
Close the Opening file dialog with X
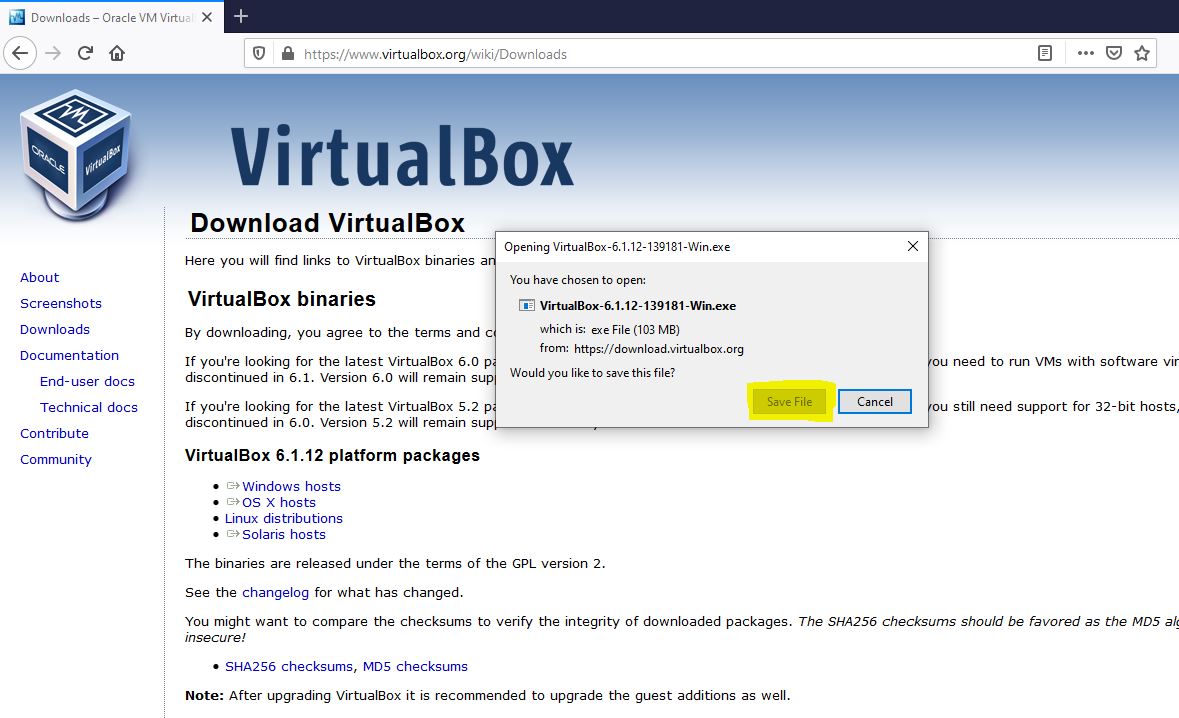912,245
